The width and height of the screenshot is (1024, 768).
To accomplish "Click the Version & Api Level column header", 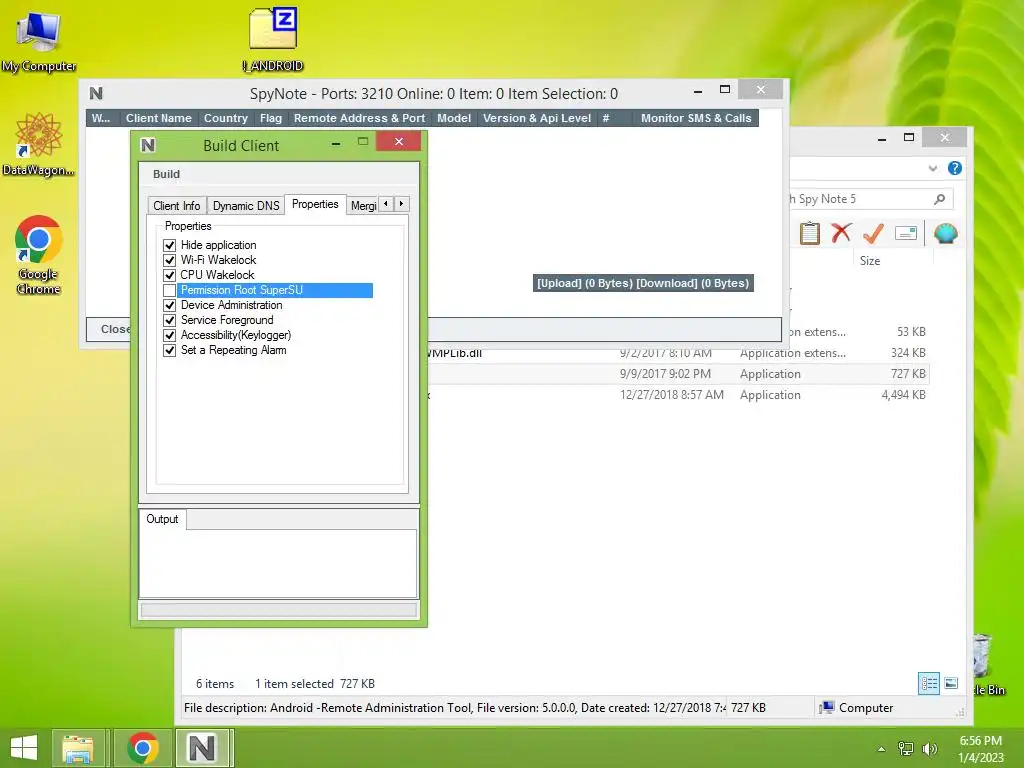I will pyautogui.click(x=537, y=118).
